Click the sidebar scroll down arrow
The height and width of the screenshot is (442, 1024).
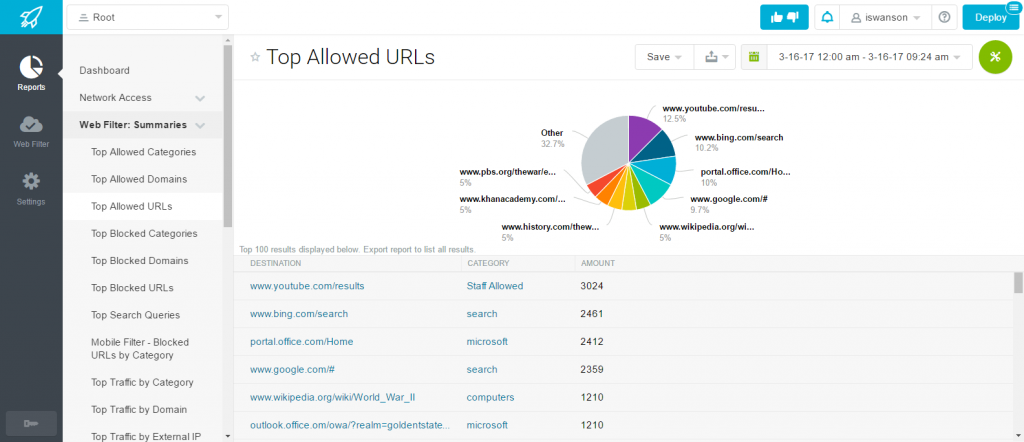click(227, 435)
